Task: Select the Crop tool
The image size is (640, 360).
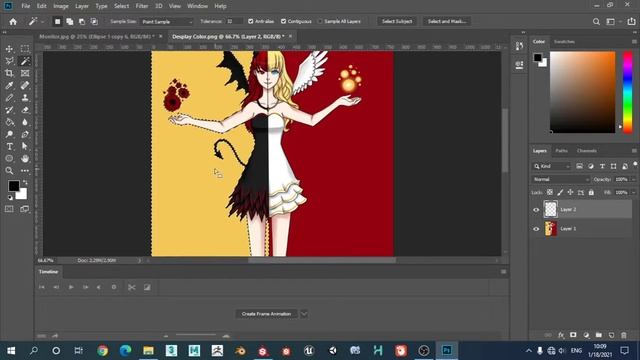Action: coord(9,73)
